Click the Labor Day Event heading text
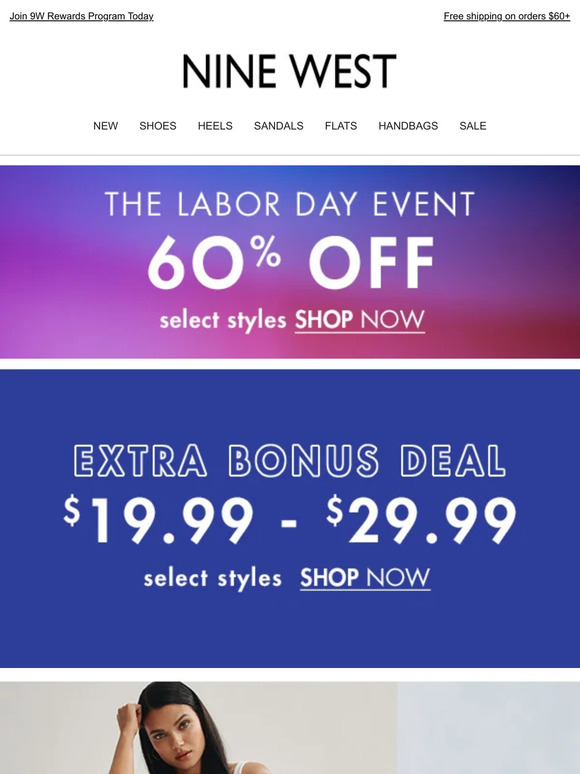This screenshot has height=774, width=580. coord(290,204)
